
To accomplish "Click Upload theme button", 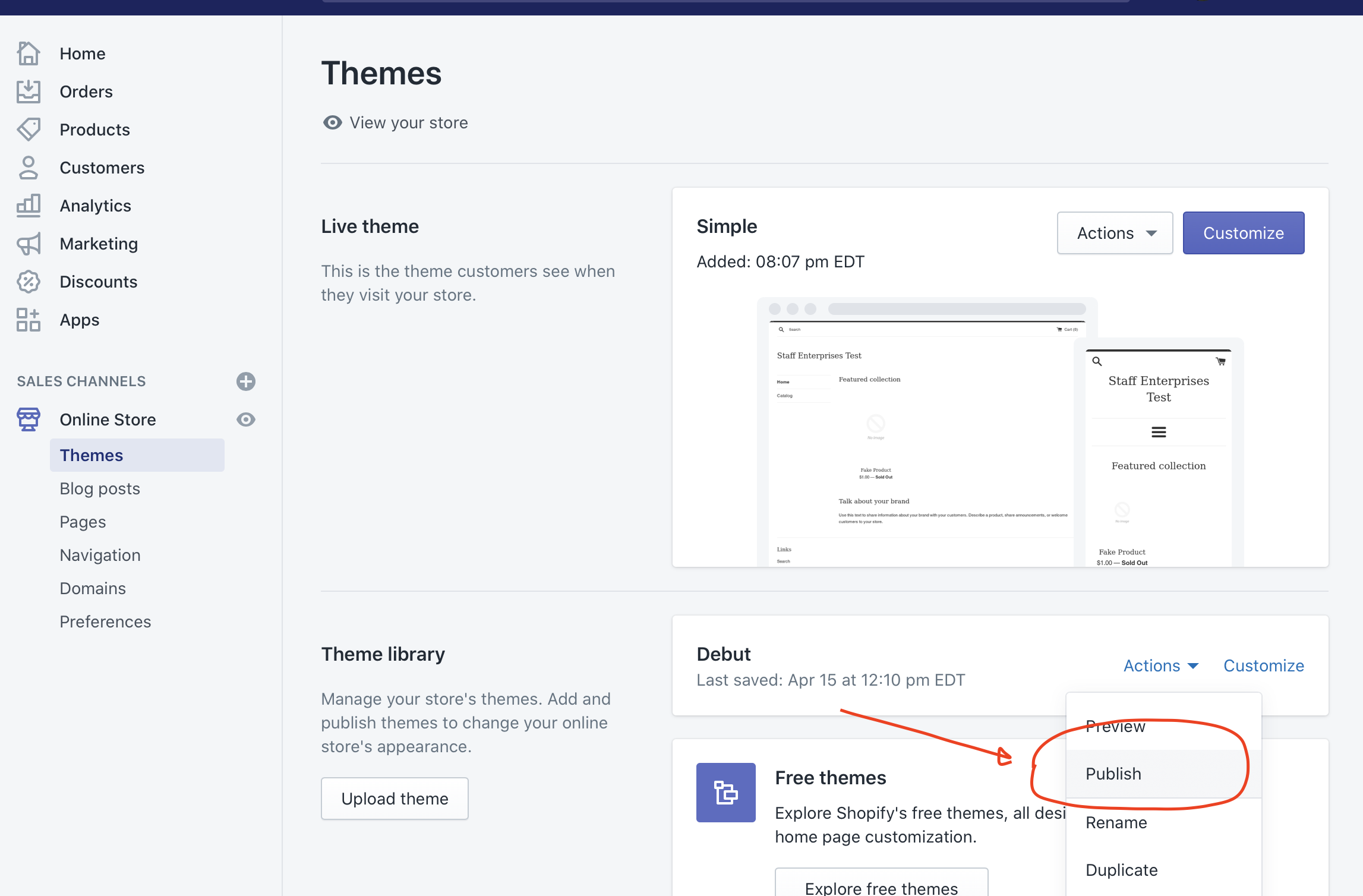I will (x=395, y=798).
